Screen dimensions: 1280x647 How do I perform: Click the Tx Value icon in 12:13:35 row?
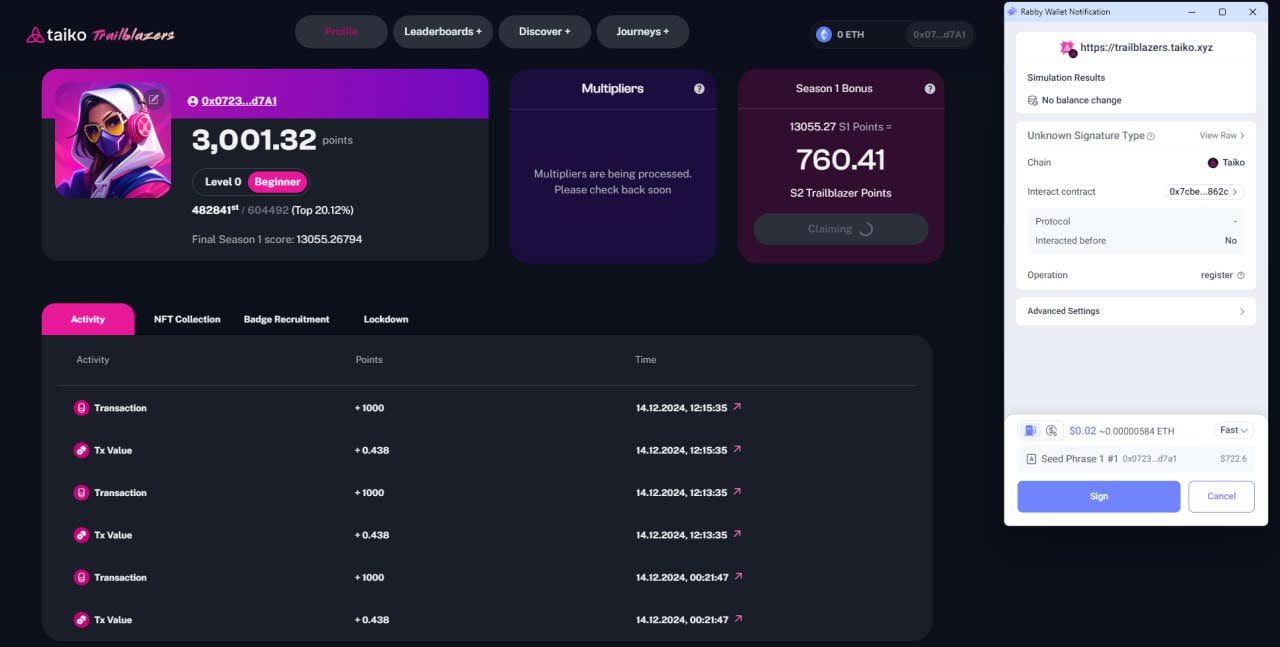point(82,535)
